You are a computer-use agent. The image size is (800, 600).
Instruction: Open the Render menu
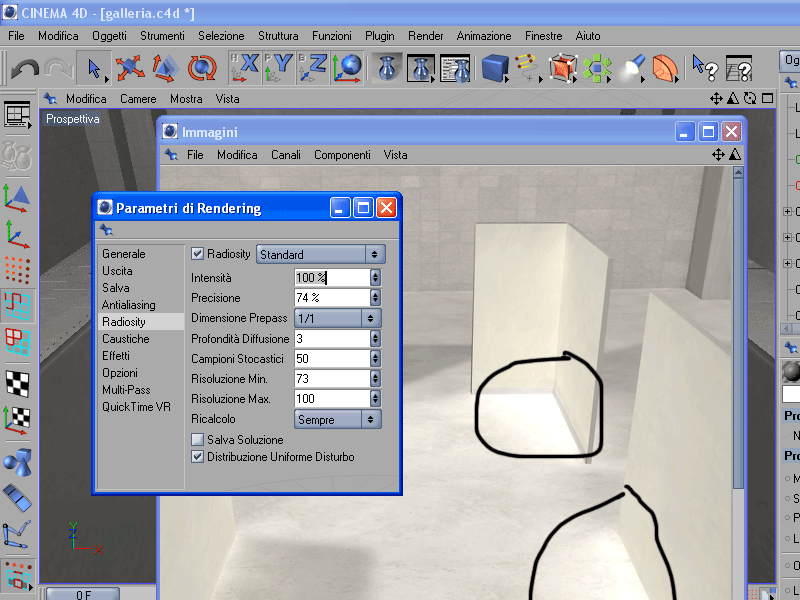426,36
